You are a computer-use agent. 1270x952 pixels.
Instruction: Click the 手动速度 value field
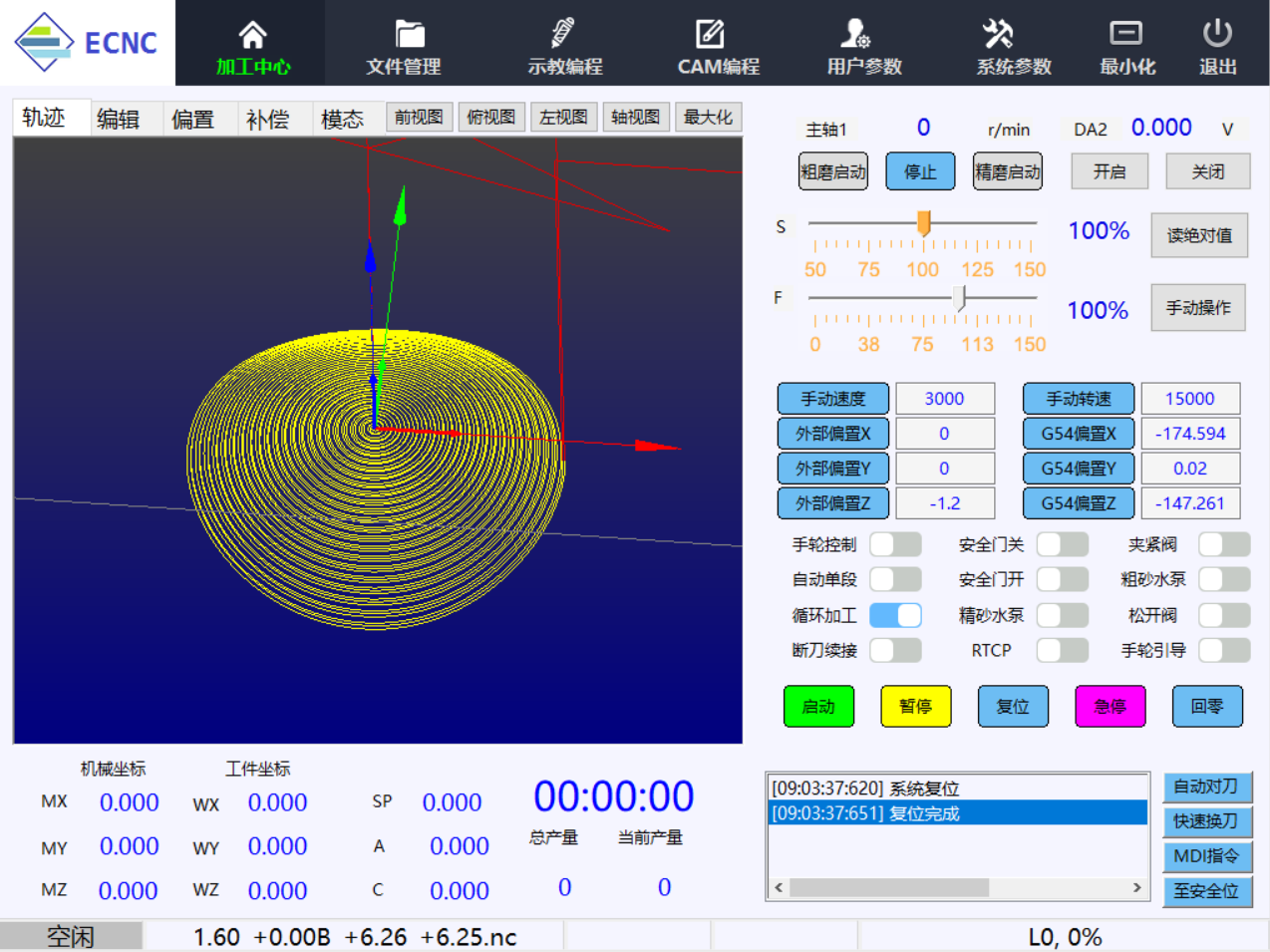pos(944,399)
